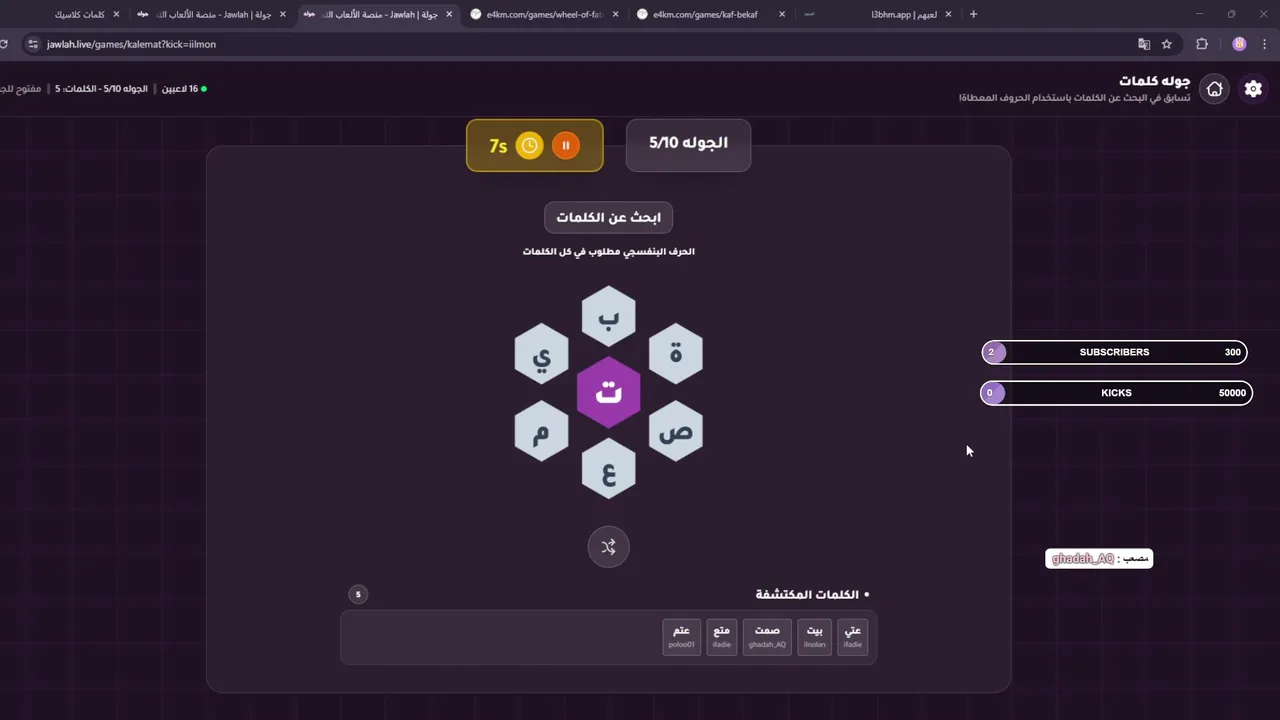View site information icon in address bar
Viewport: 1280px width, 720px height.
click(33, 44)
